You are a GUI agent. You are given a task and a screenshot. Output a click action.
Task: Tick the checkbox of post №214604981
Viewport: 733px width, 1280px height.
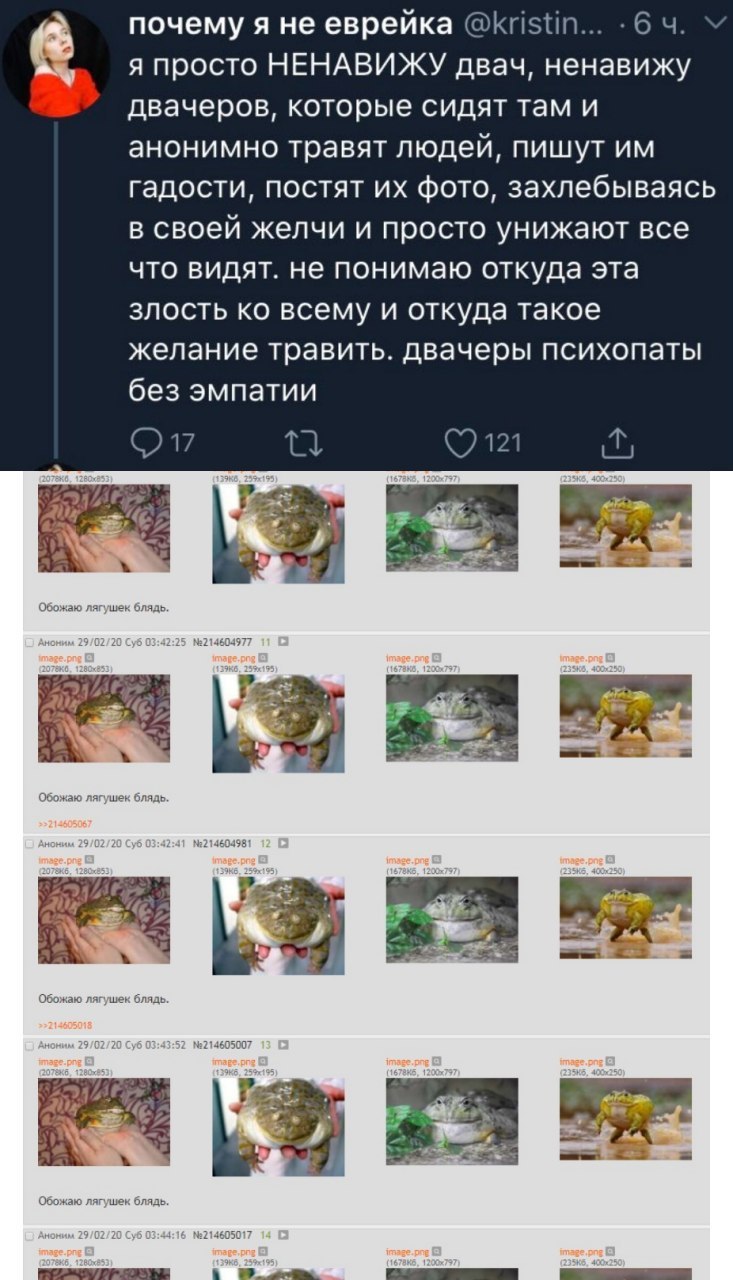coord(29,844)
